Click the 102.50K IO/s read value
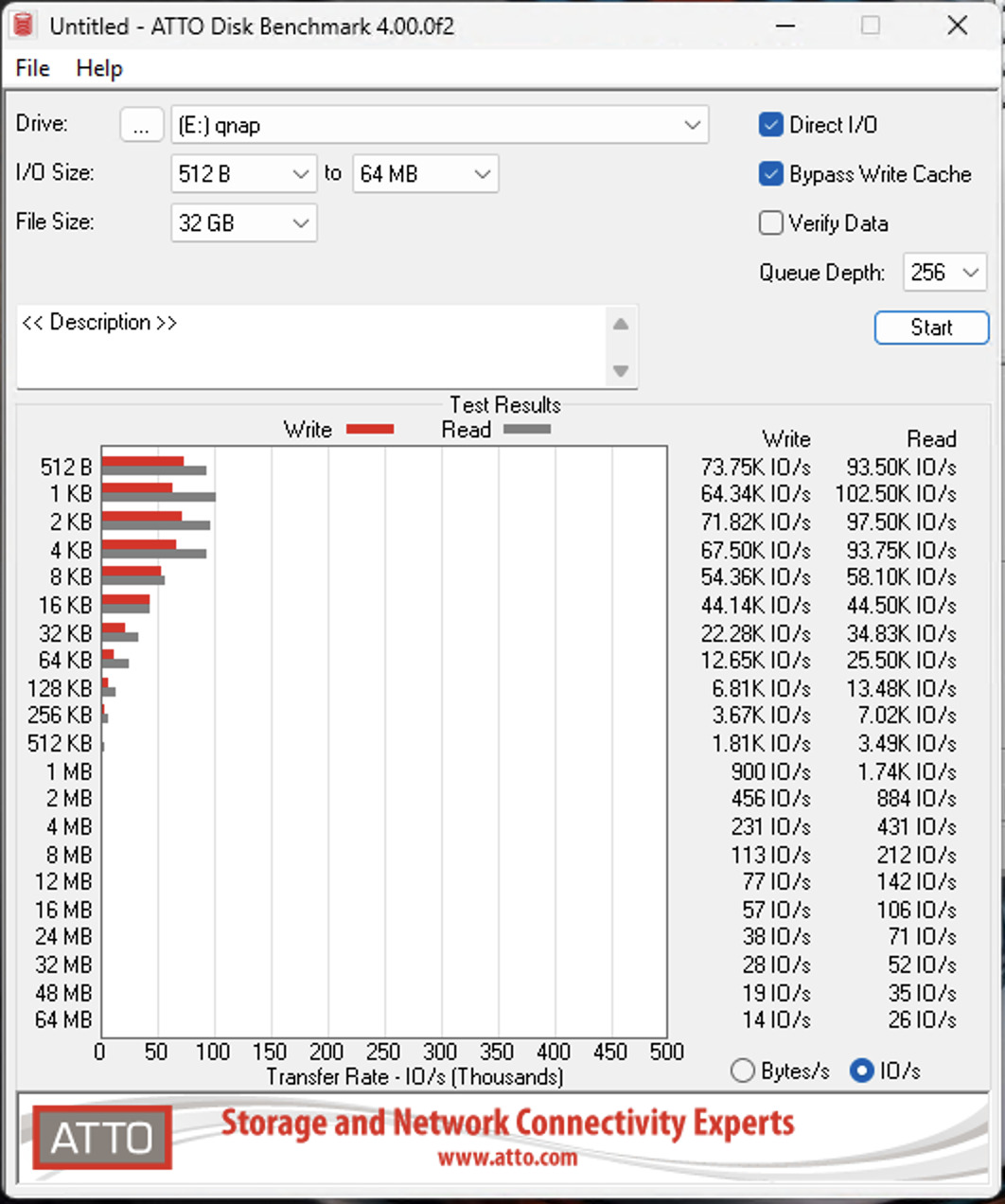This screenshot has width=1005, height=1204. [895, 493]
